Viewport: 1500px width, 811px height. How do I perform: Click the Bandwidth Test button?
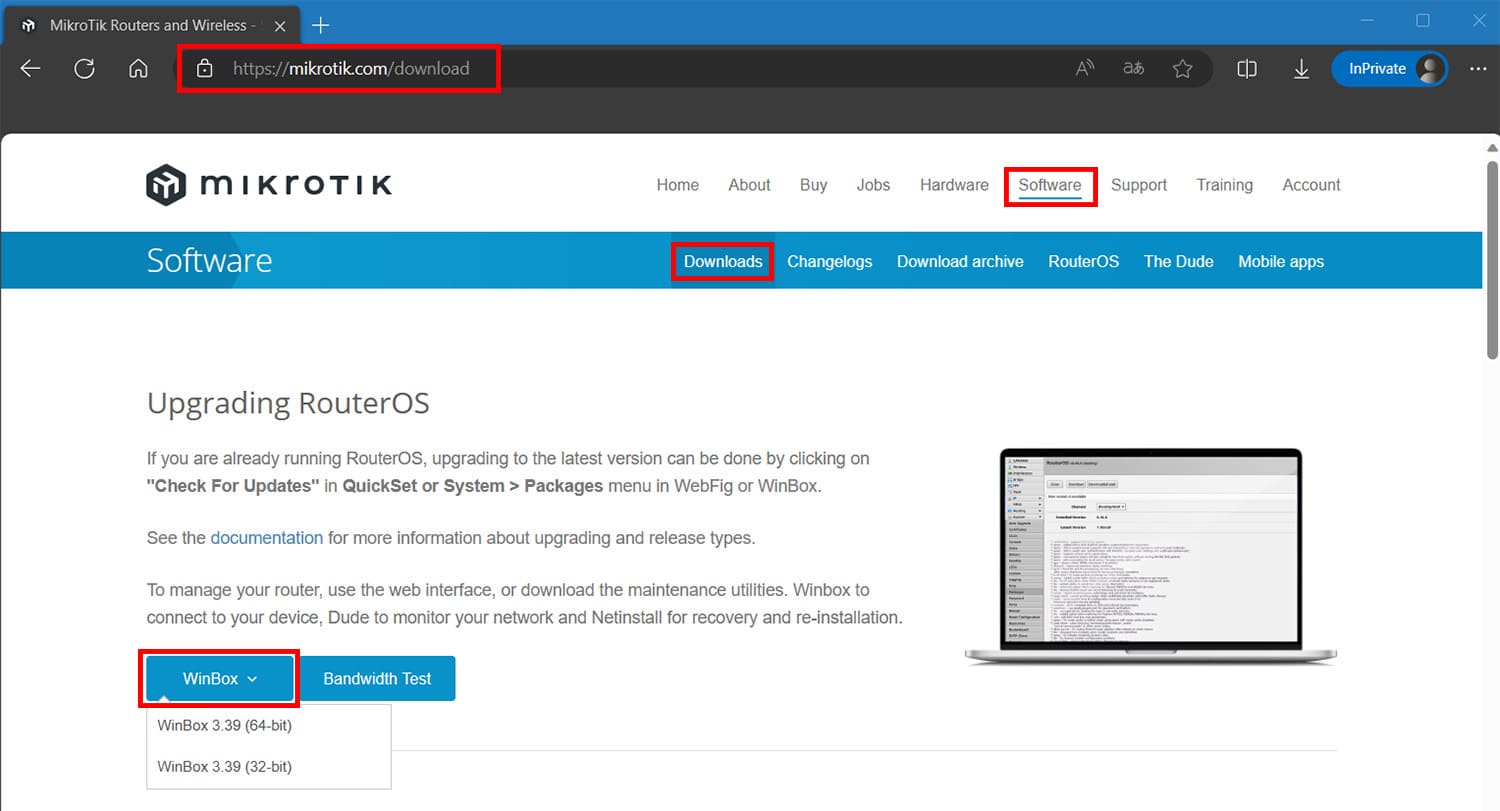tap(377, 678)
